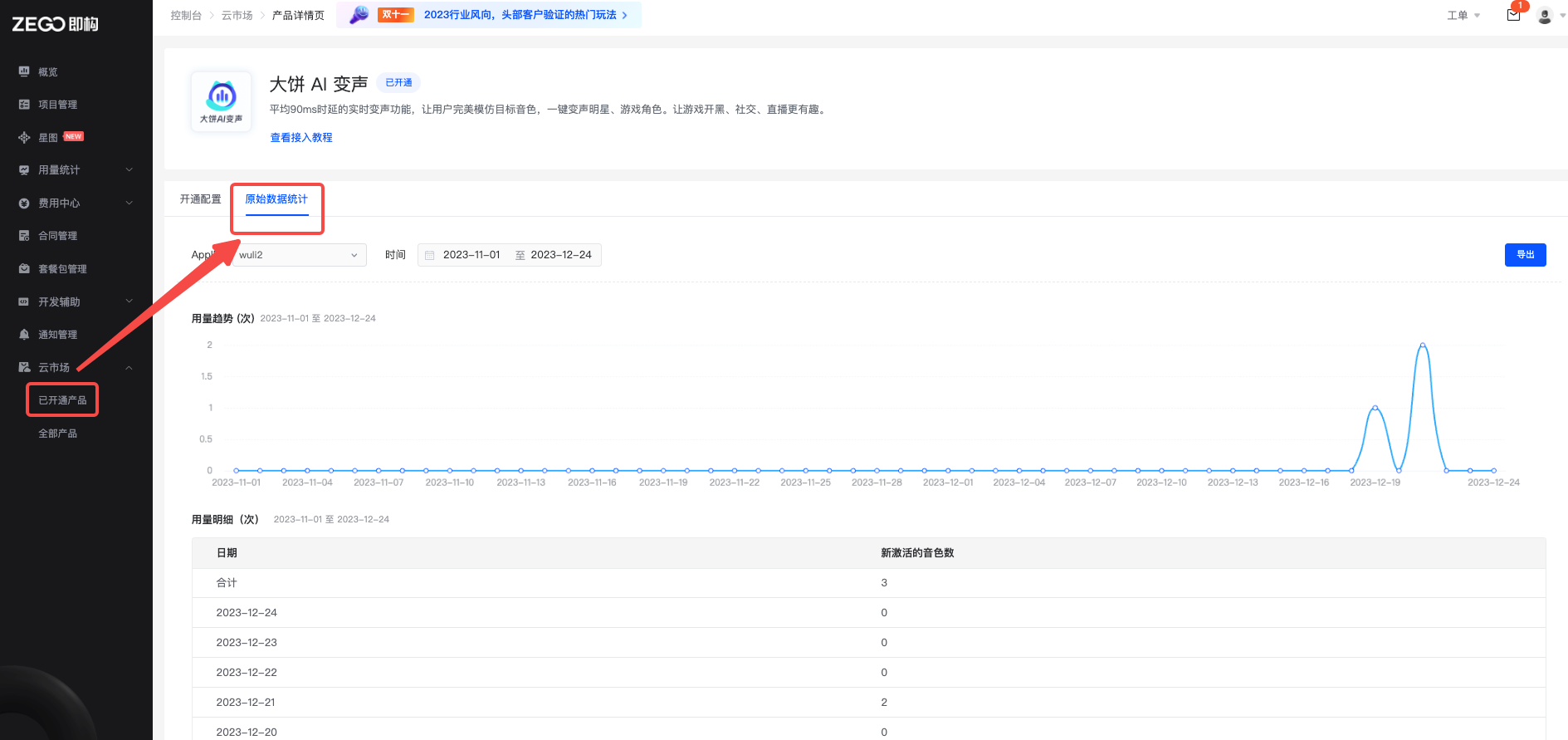Select the 原始数据统计 tab
Screen dimensions: 1568x740
pyautogui.click(x=276, y=199)
